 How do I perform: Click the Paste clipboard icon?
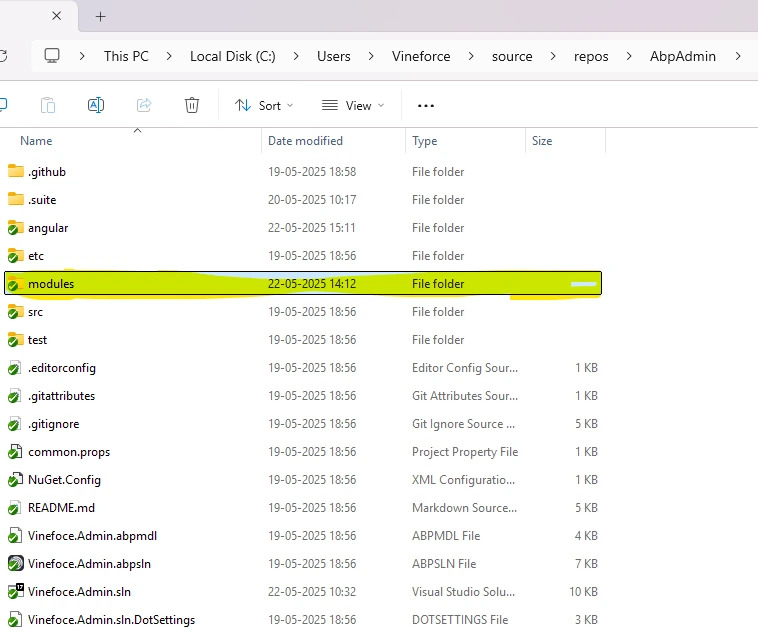48,105
